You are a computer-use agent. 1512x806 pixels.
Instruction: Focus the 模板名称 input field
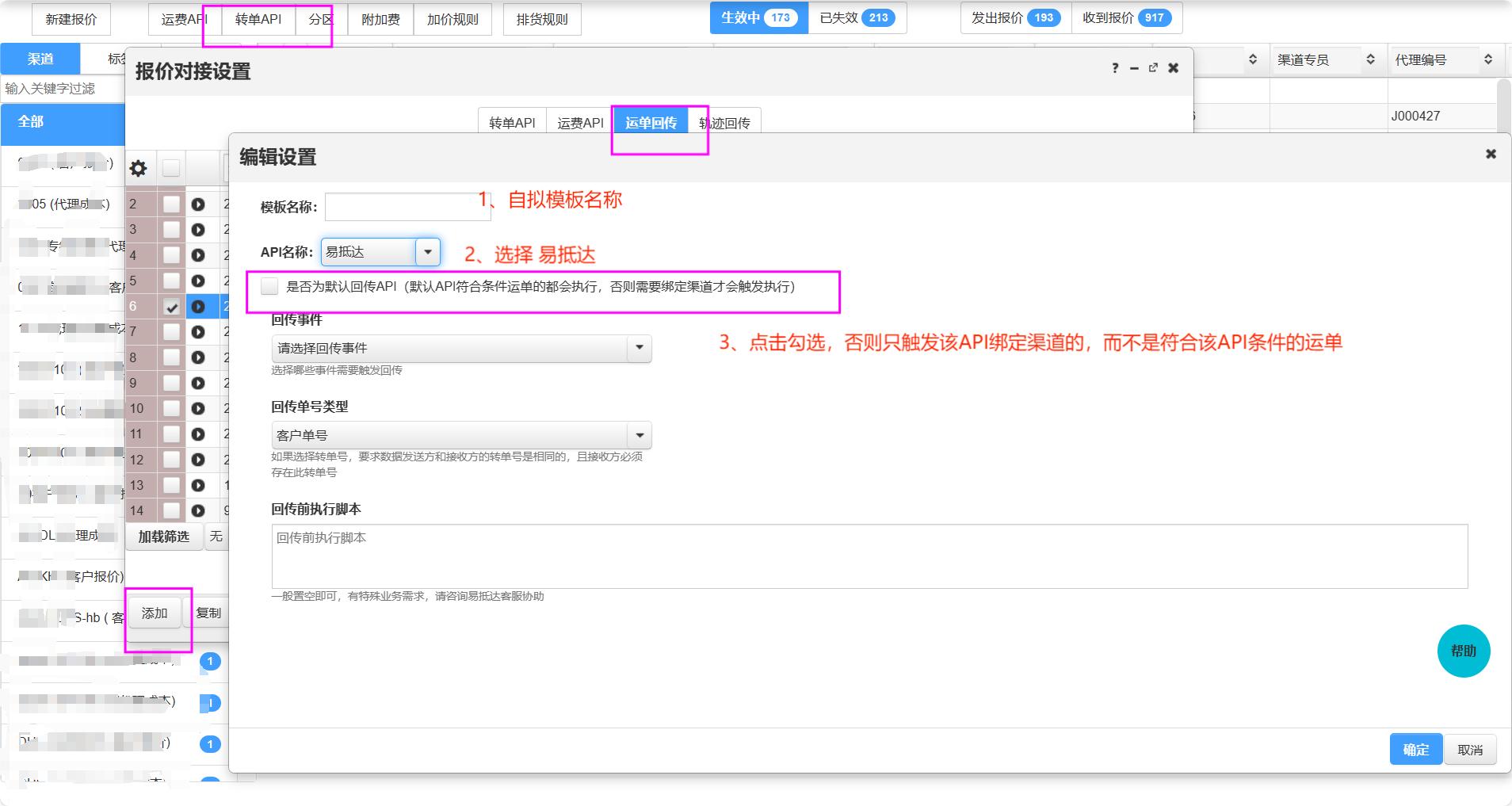coord(407,207)
